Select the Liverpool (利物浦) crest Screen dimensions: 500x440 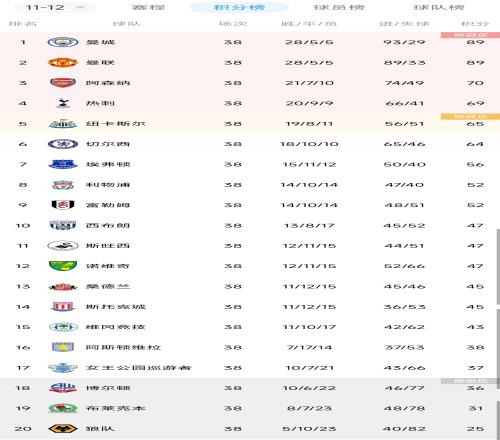[63, 185]
